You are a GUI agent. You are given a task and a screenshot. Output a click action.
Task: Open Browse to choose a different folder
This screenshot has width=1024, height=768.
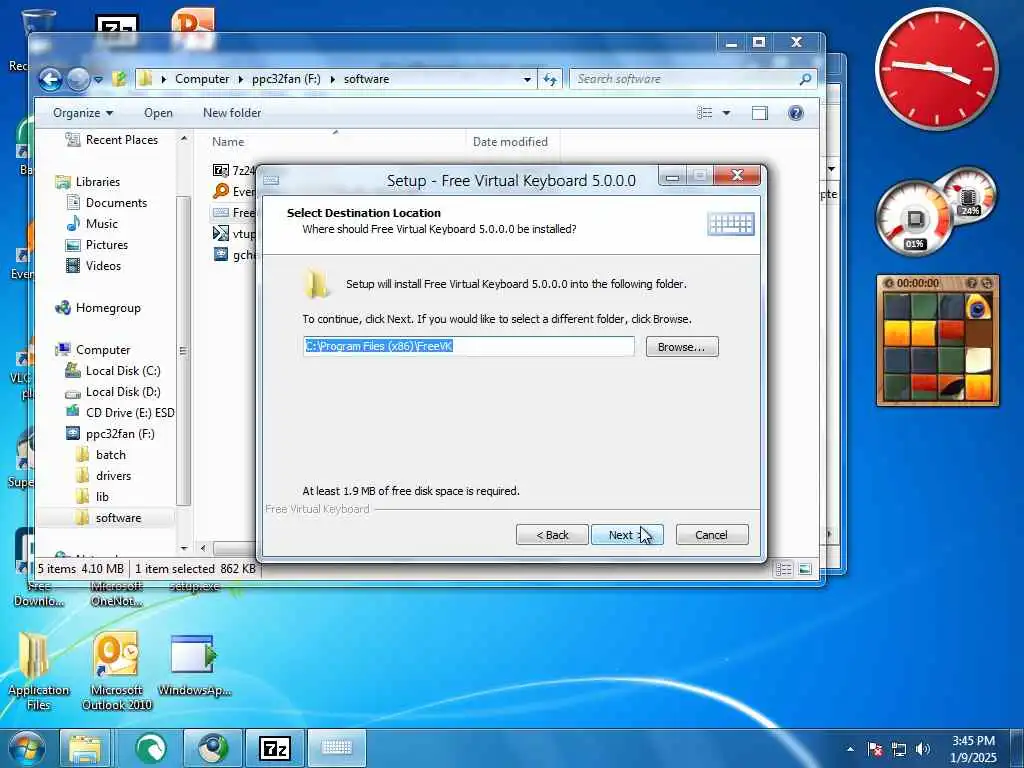click(x=682, y=347)
